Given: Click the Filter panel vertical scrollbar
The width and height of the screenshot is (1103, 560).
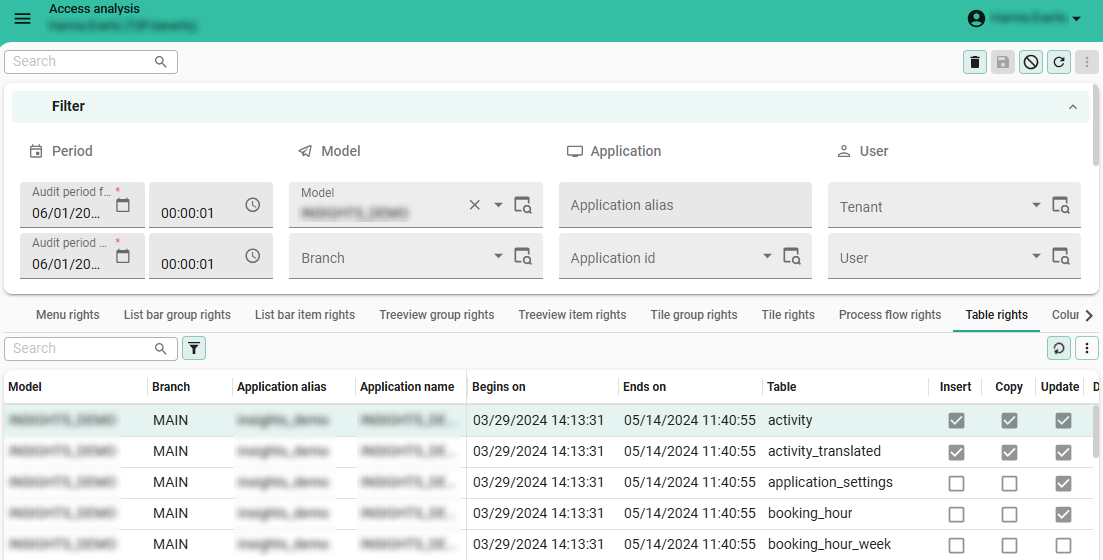Looking at the screenshot, I should click(1096, 125).
